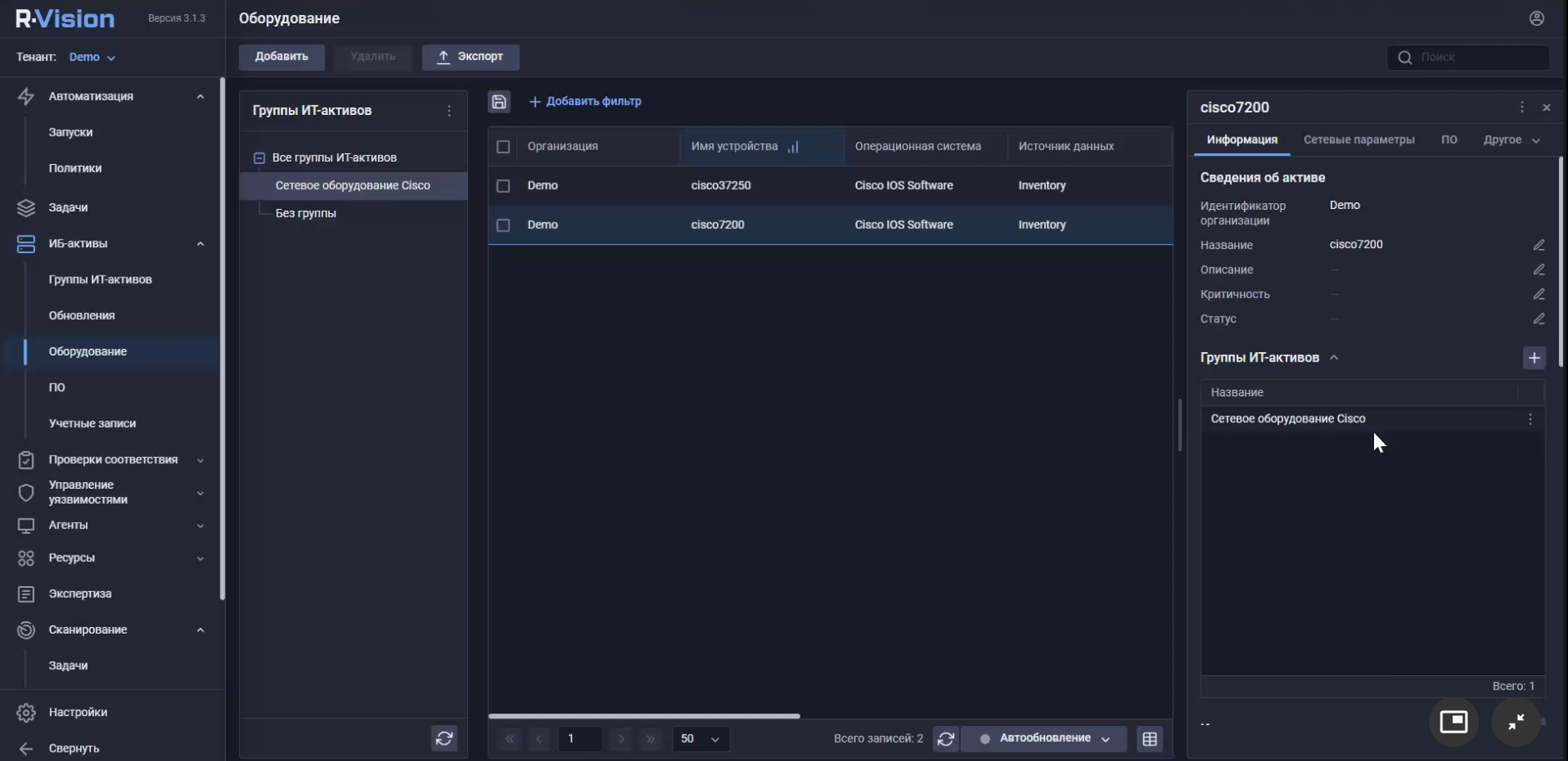Image resolution: width=1568 pixels, height=761 pixels.
Task: Click the kebab menu on Сетевое оборудование Cisco group
Action: tap(1531, 419)
